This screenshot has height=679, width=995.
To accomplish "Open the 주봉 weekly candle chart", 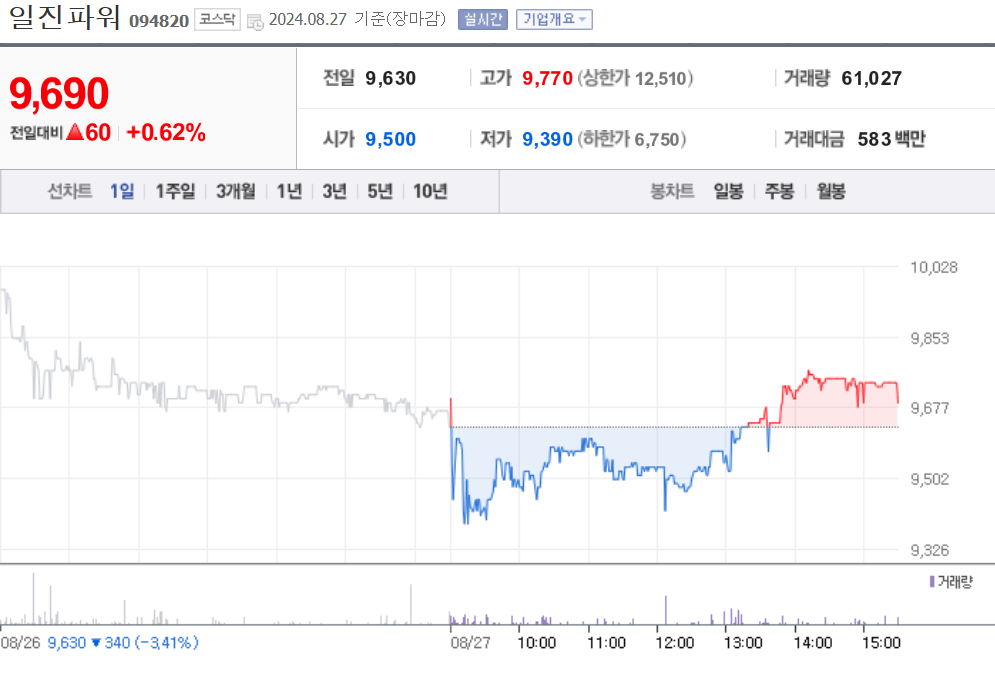I will click(779, 191).
